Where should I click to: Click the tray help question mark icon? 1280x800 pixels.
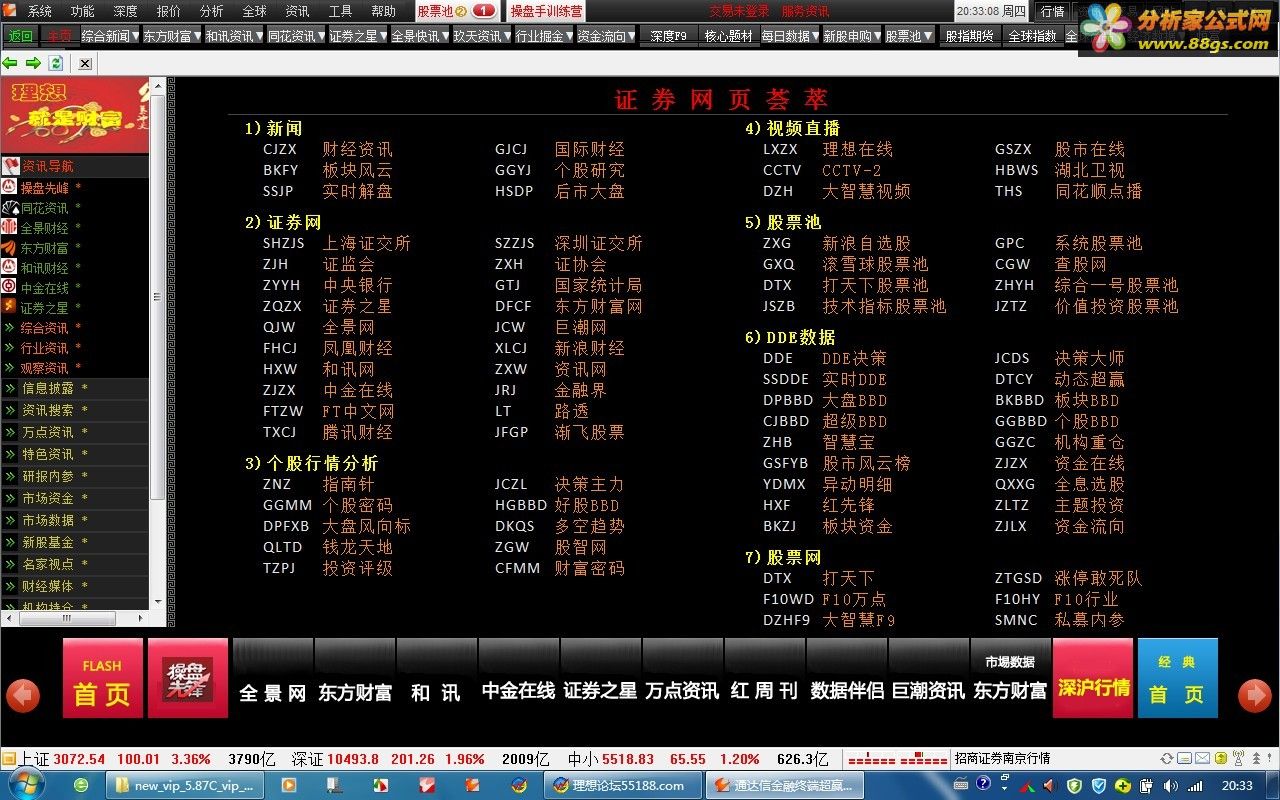[983, 785]
